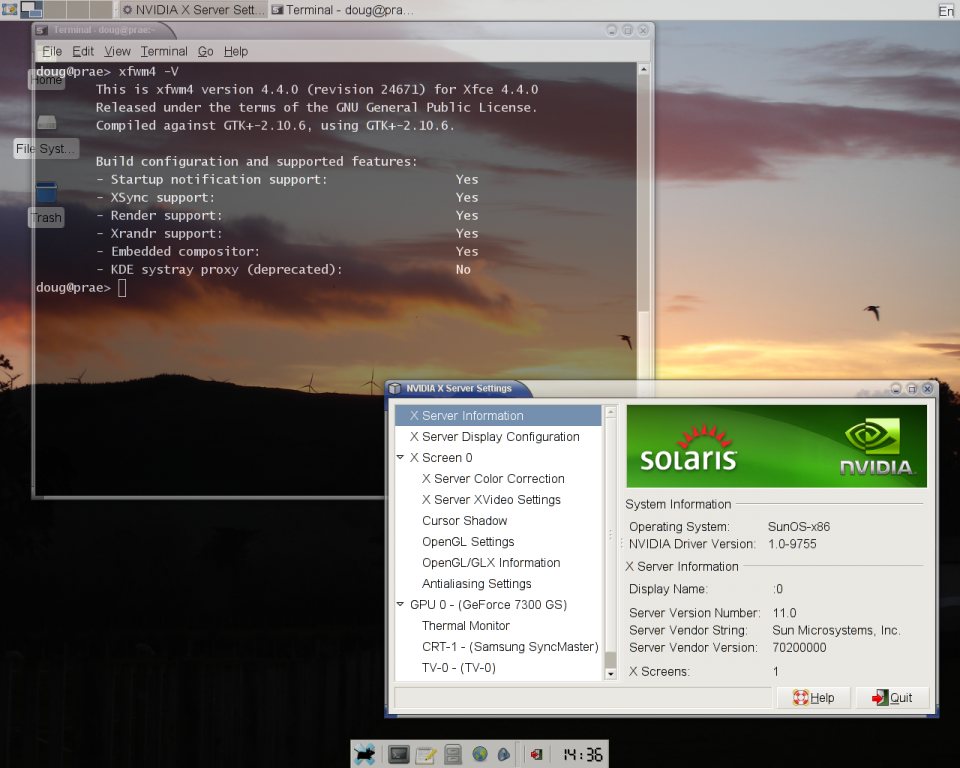Open Thermal Monitor page
Screen dimensions: 960x768
pos(498,626)
